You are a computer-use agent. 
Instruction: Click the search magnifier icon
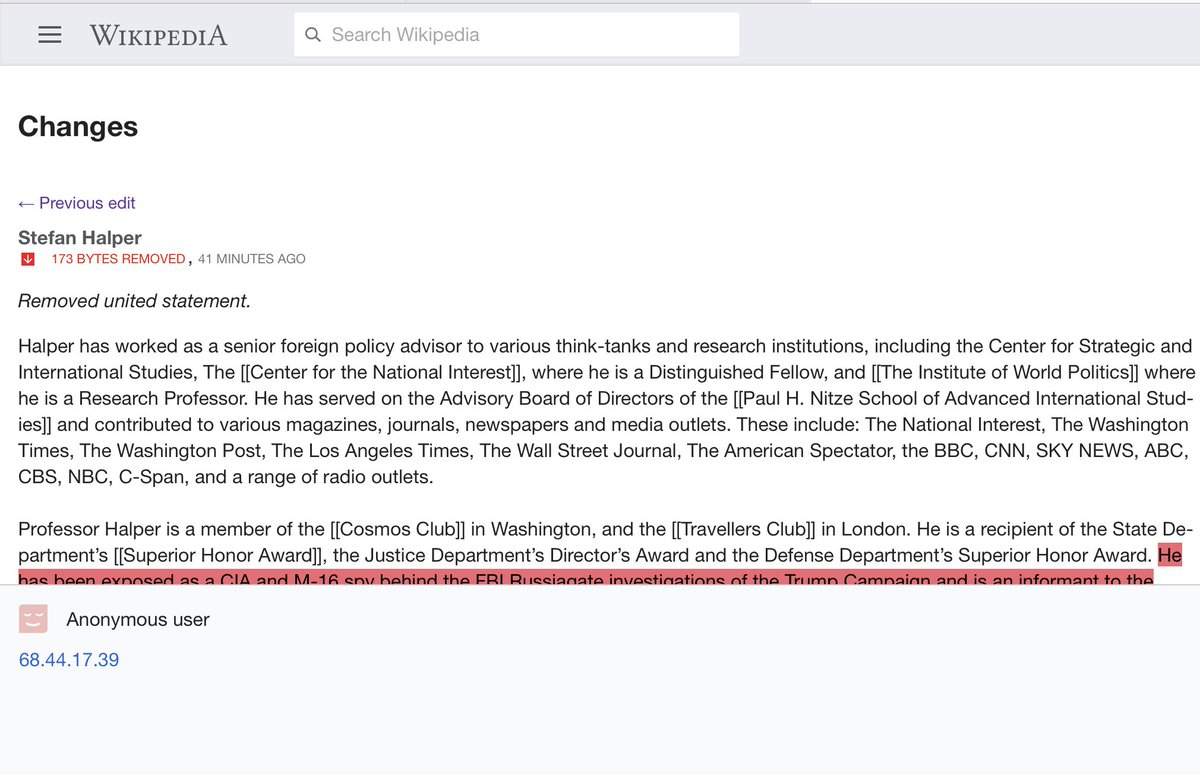(313, 35)
